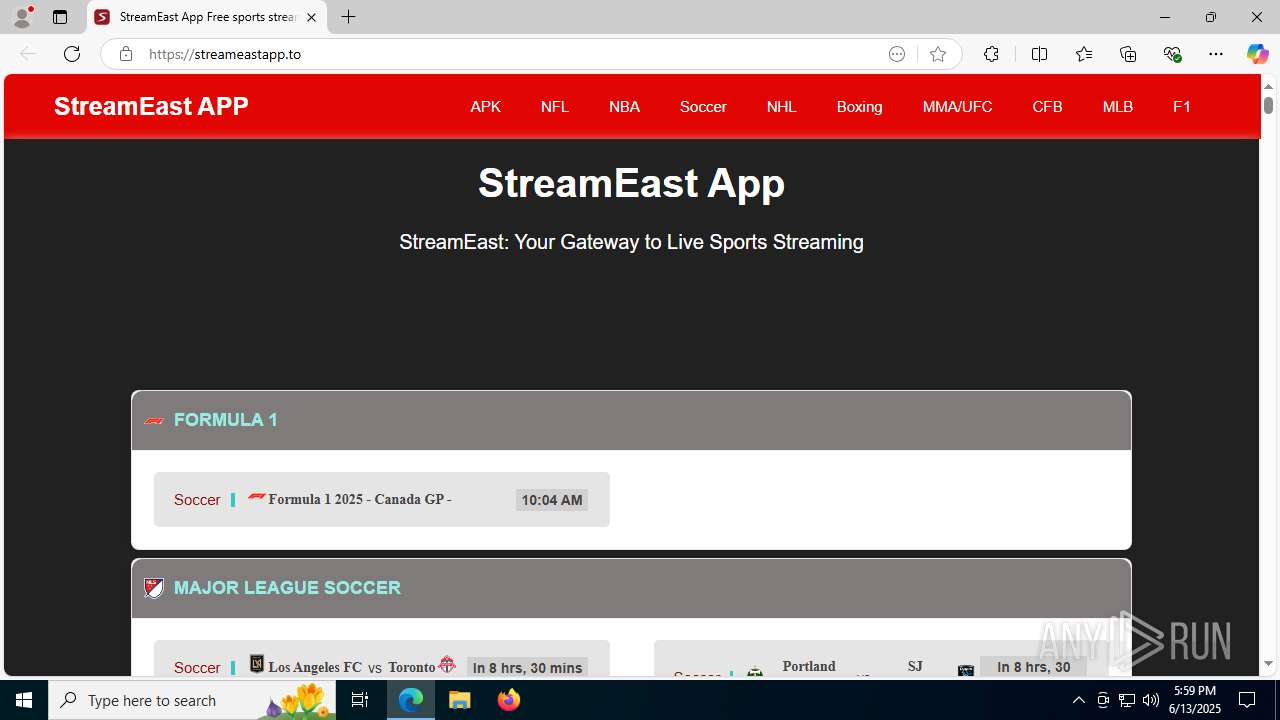Refresh the current page
This screenshot has height=720, width=1280.
point(72,54)
